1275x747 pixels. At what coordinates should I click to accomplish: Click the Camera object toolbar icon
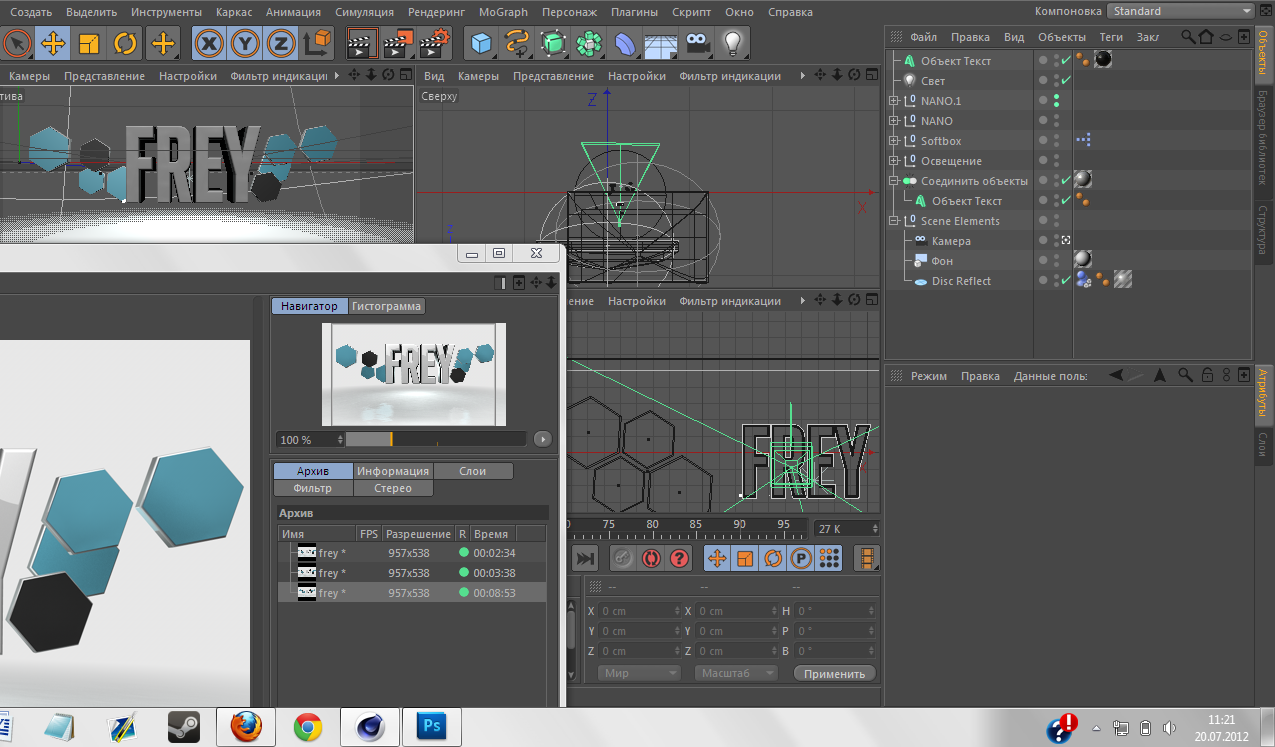[x=697, y=44]
